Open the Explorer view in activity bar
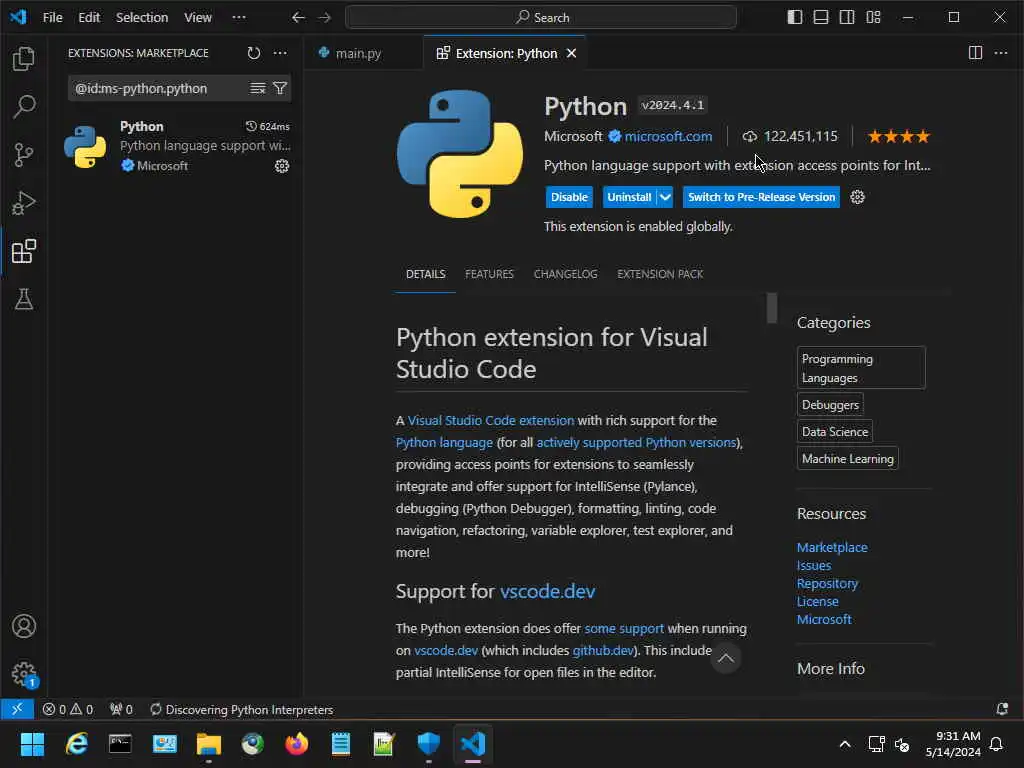Image resolution: width=1024 pixels, height=768 pixels. tap(24, 59)
